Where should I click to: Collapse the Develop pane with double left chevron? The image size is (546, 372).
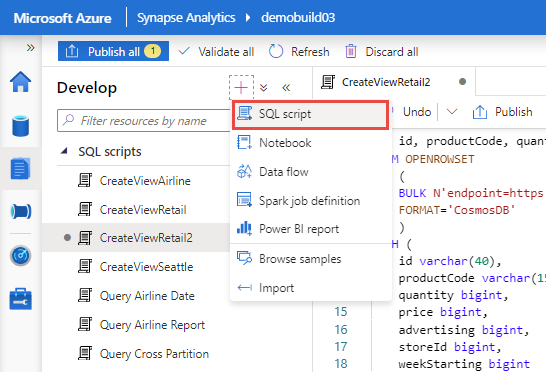coord(286,87)
